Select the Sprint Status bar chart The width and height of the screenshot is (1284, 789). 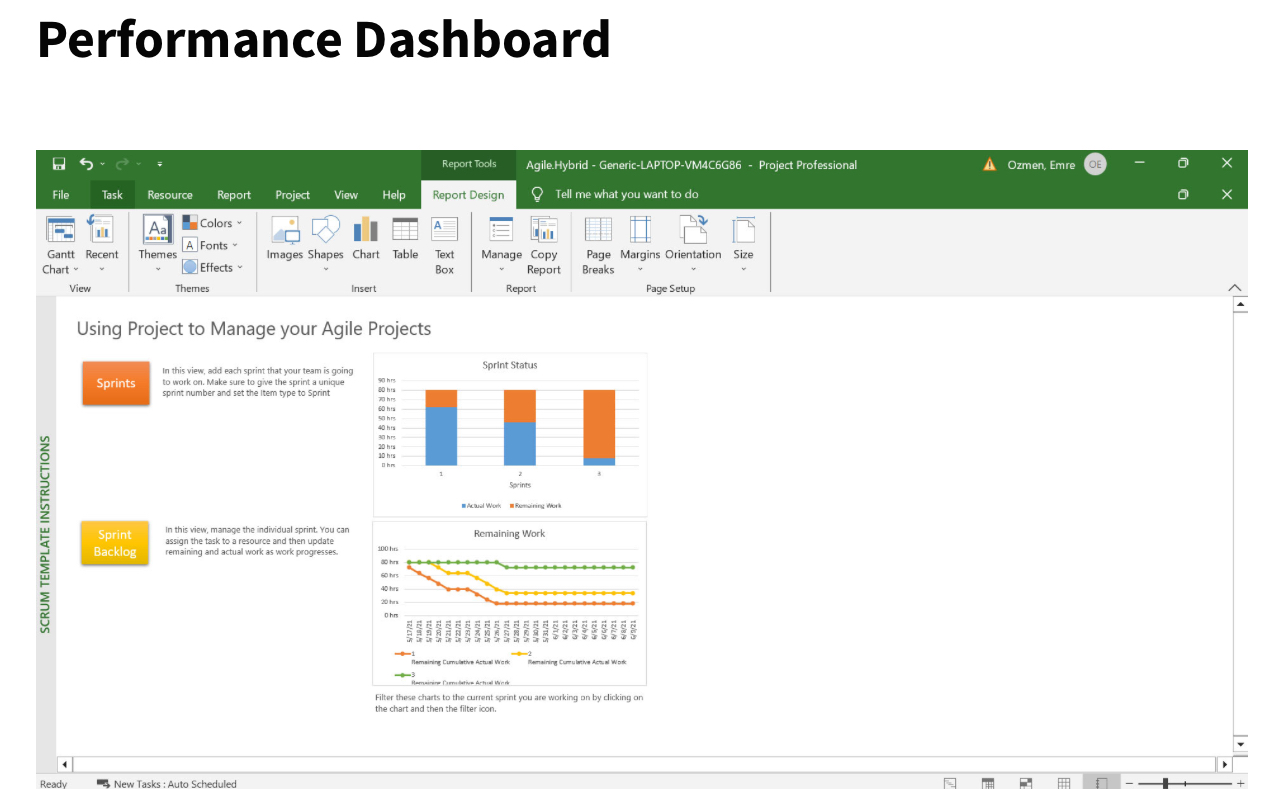click(x=510, y=433)
